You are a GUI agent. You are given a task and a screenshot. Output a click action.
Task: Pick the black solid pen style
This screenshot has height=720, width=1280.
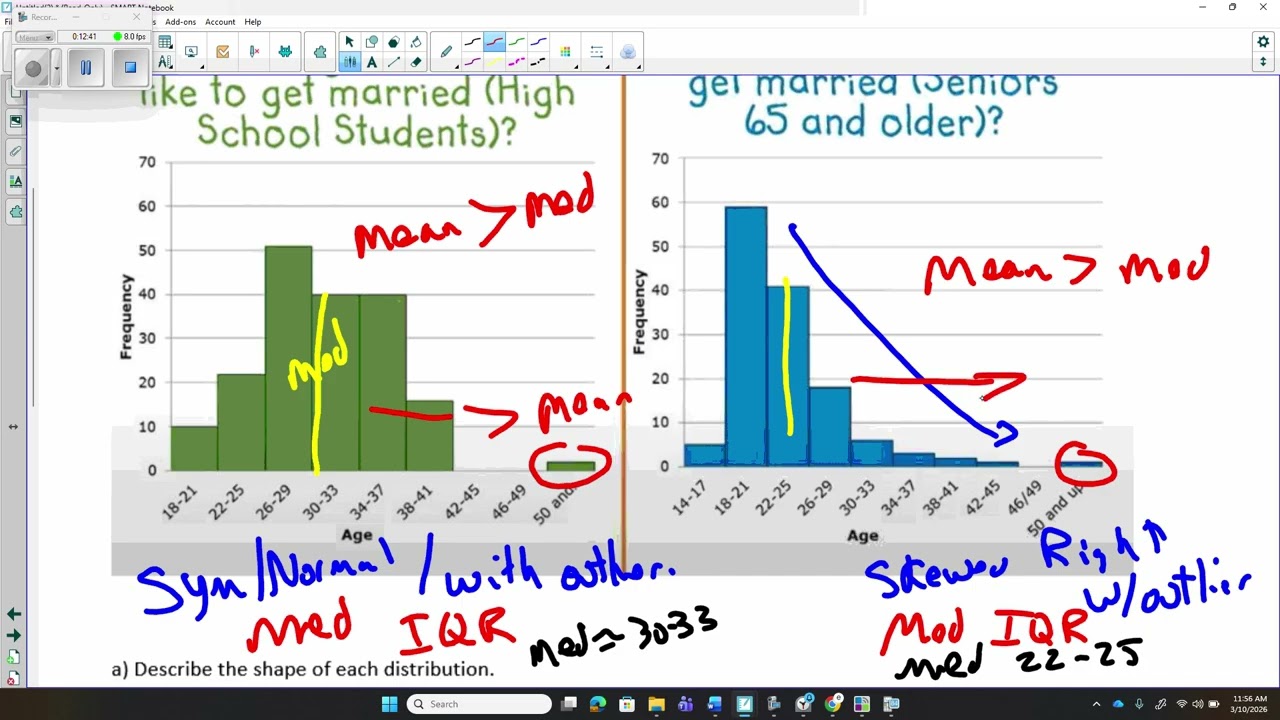point(472,43)
